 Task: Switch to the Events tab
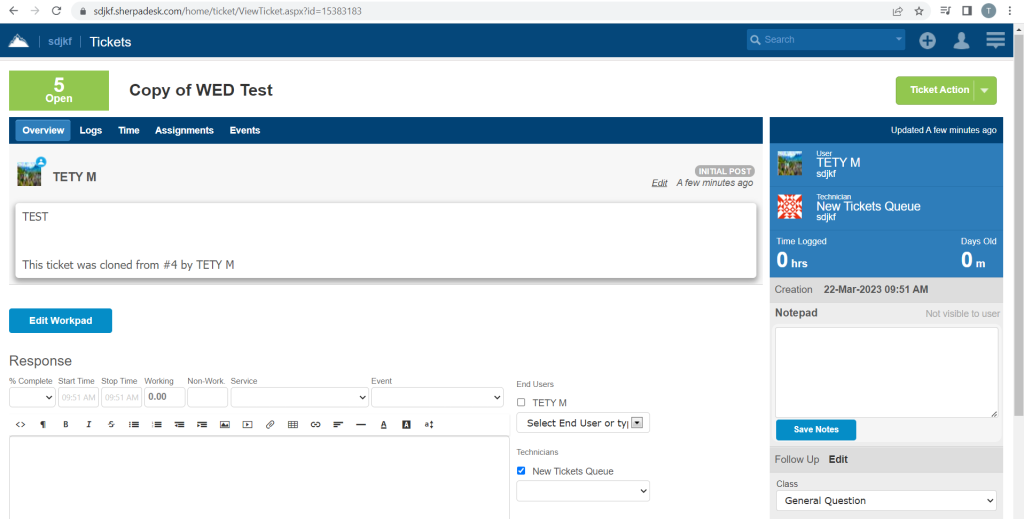coord(245,131)
